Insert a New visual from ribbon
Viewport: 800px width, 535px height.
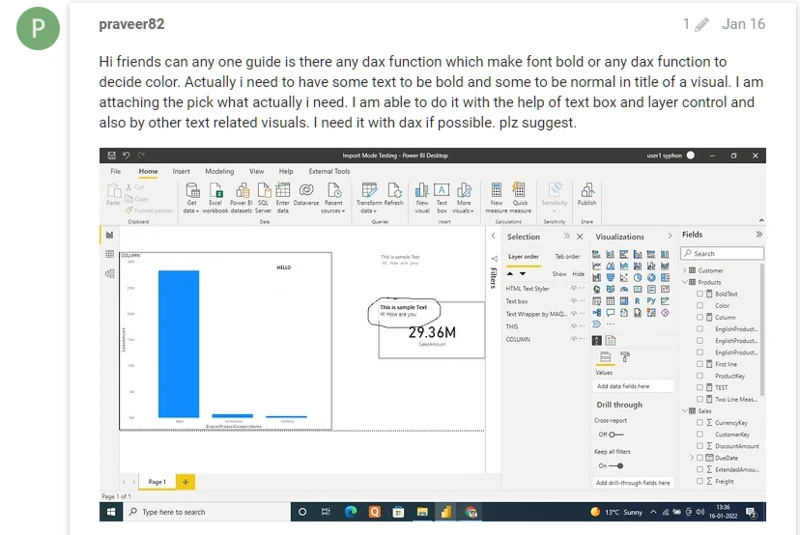click(x=422, y=197)
